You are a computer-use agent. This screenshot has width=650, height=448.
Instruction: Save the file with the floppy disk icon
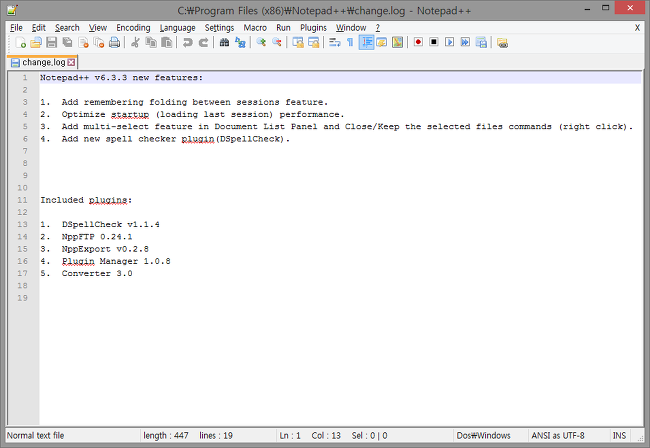[x=51, y=43]
